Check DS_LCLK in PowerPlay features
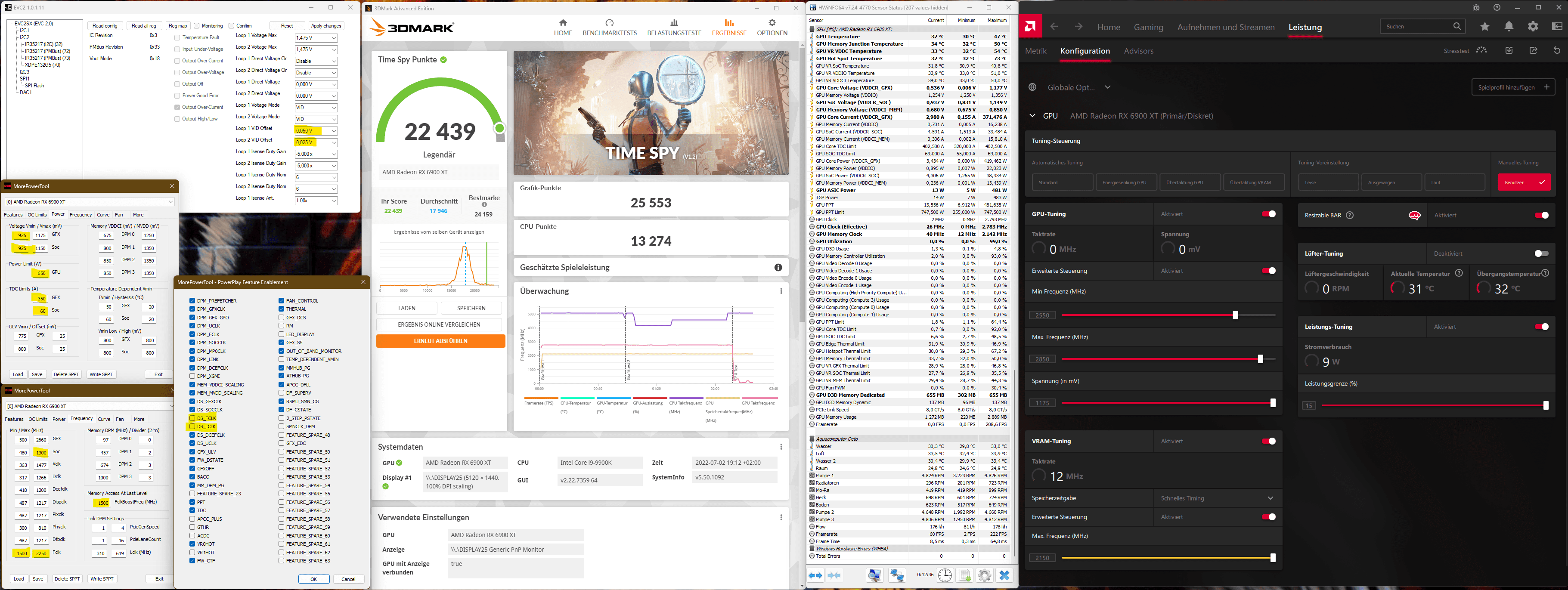This screenshot has width=1568, height=590. 192,427
